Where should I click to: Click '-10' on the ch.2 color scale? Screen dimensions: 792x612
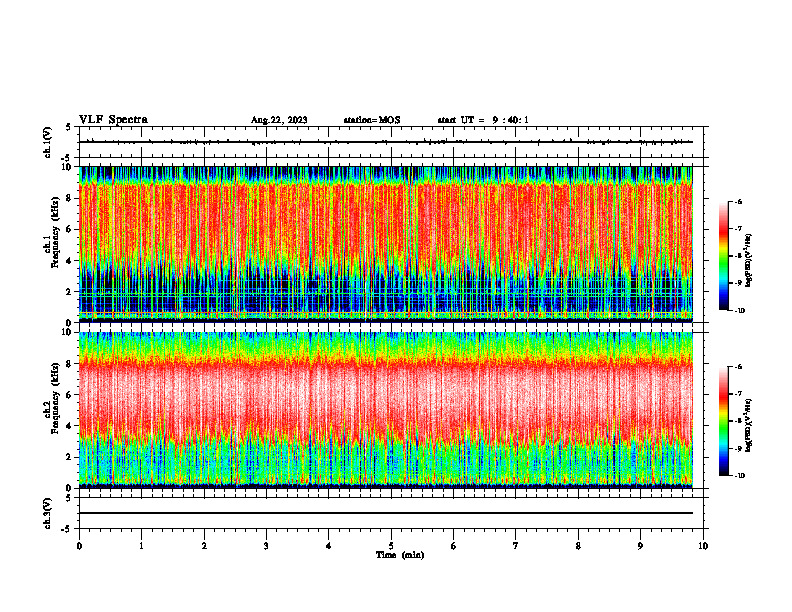(x=739, y=476)
